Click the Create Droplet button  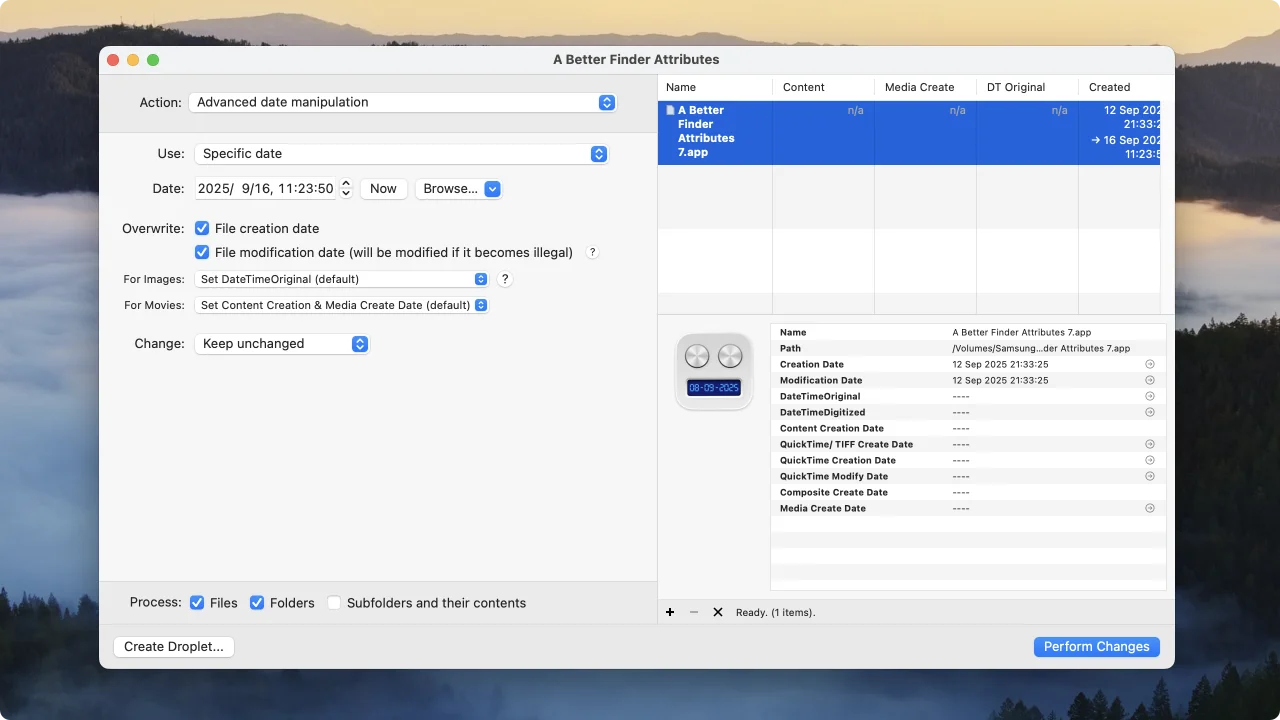pyautogui.click(x=174, y=647)
